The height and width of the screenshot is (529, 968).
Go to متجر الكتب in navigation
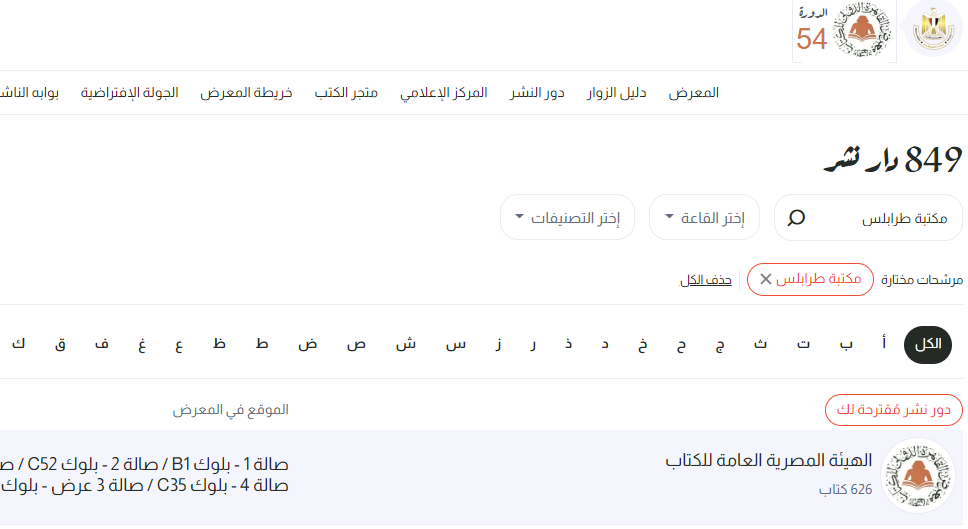pos(346,93)
